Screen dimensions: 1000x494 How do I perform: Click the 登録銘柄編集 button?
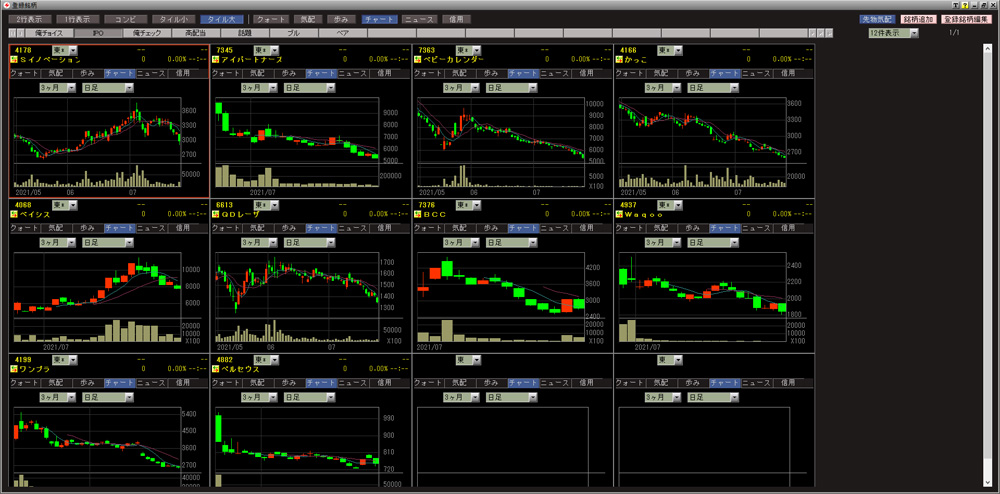tap(964, 19)
